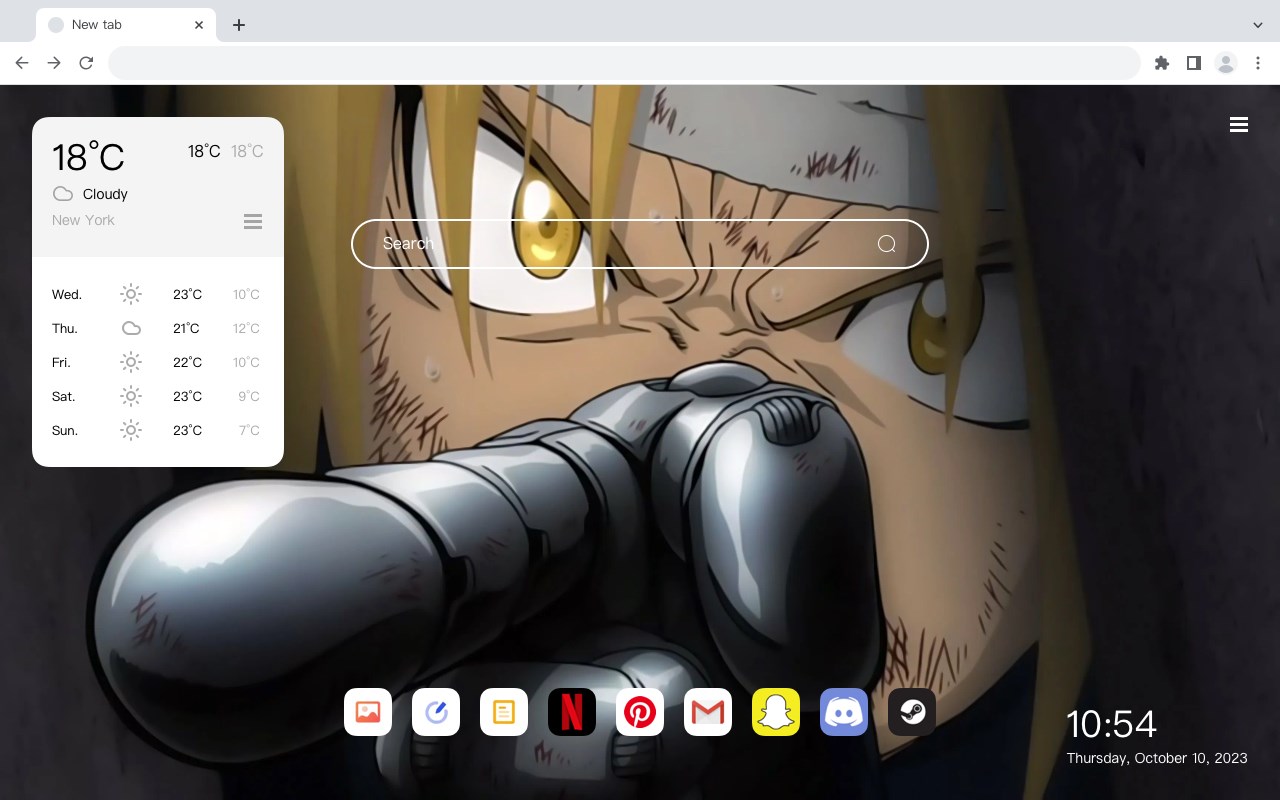Viewport: 1280px width, 800px height.
Task: Click the 10:54 clock display
Action: (x=1111, y=724)
